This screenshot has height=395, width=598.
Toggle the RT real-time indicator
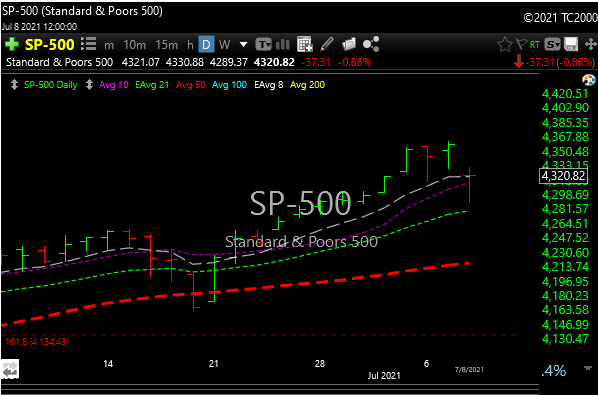click(x=535, y=45)
